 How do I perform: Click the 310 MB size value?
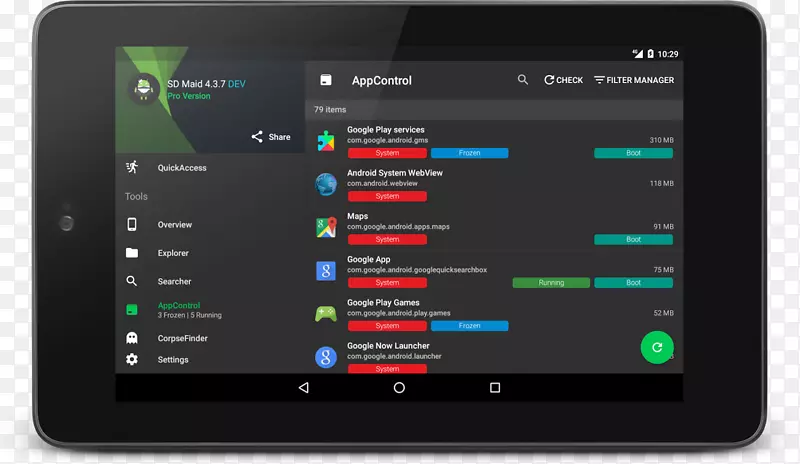[661, 140]
